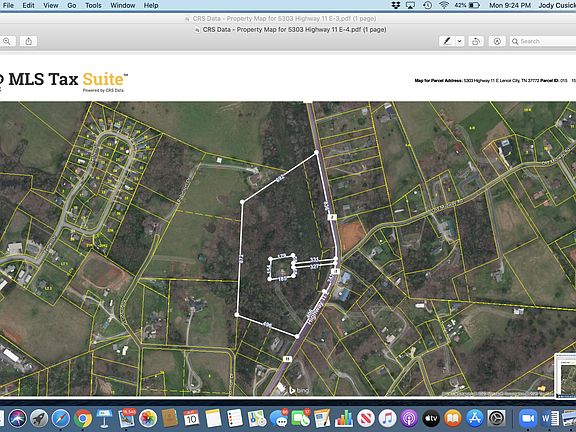Open Pages from the Dock
576x432 pixels.
(x=322, y=418)
